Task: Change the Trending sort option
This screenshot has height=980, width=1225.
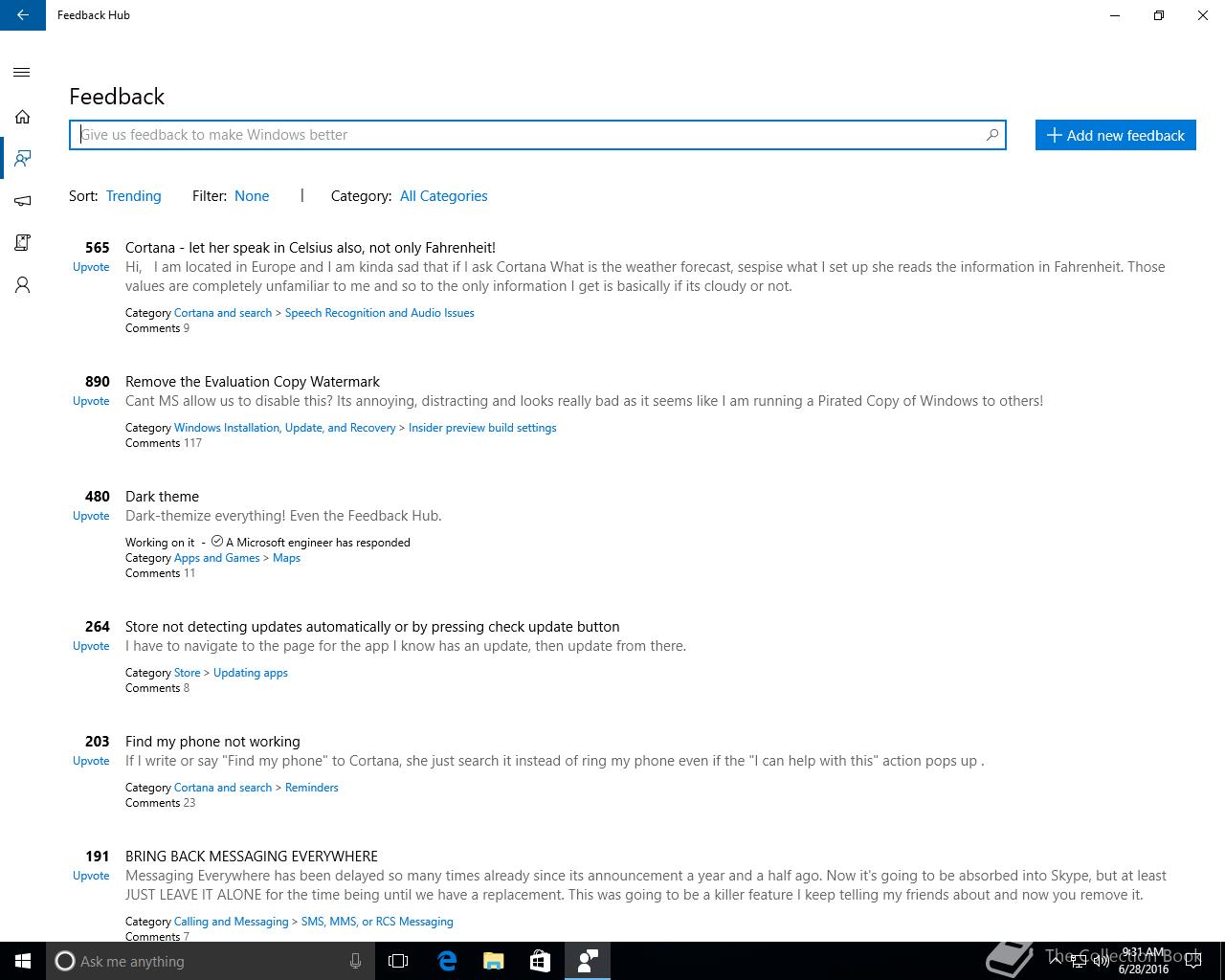Action: click(x=133, y=196)
